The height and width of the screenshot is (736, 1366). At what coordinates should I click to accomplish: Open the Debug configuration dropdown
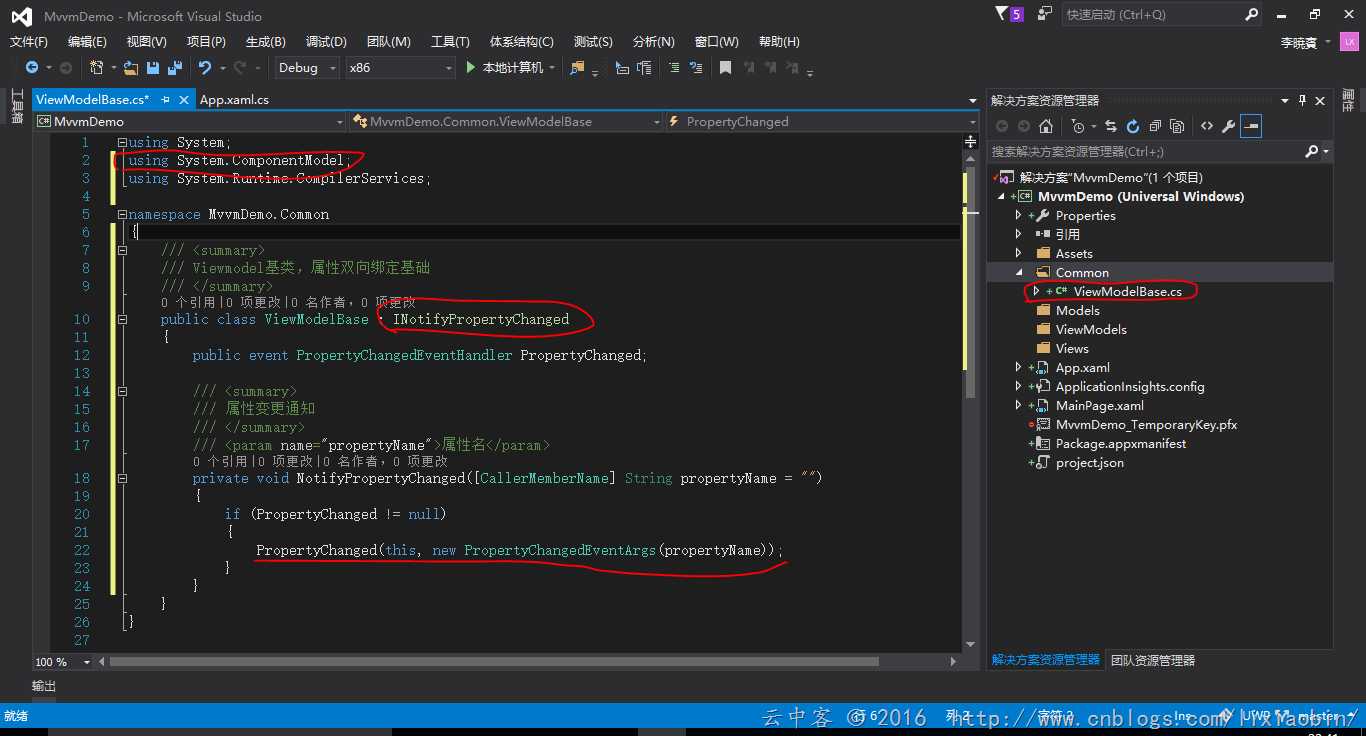[x=305, y=68]
